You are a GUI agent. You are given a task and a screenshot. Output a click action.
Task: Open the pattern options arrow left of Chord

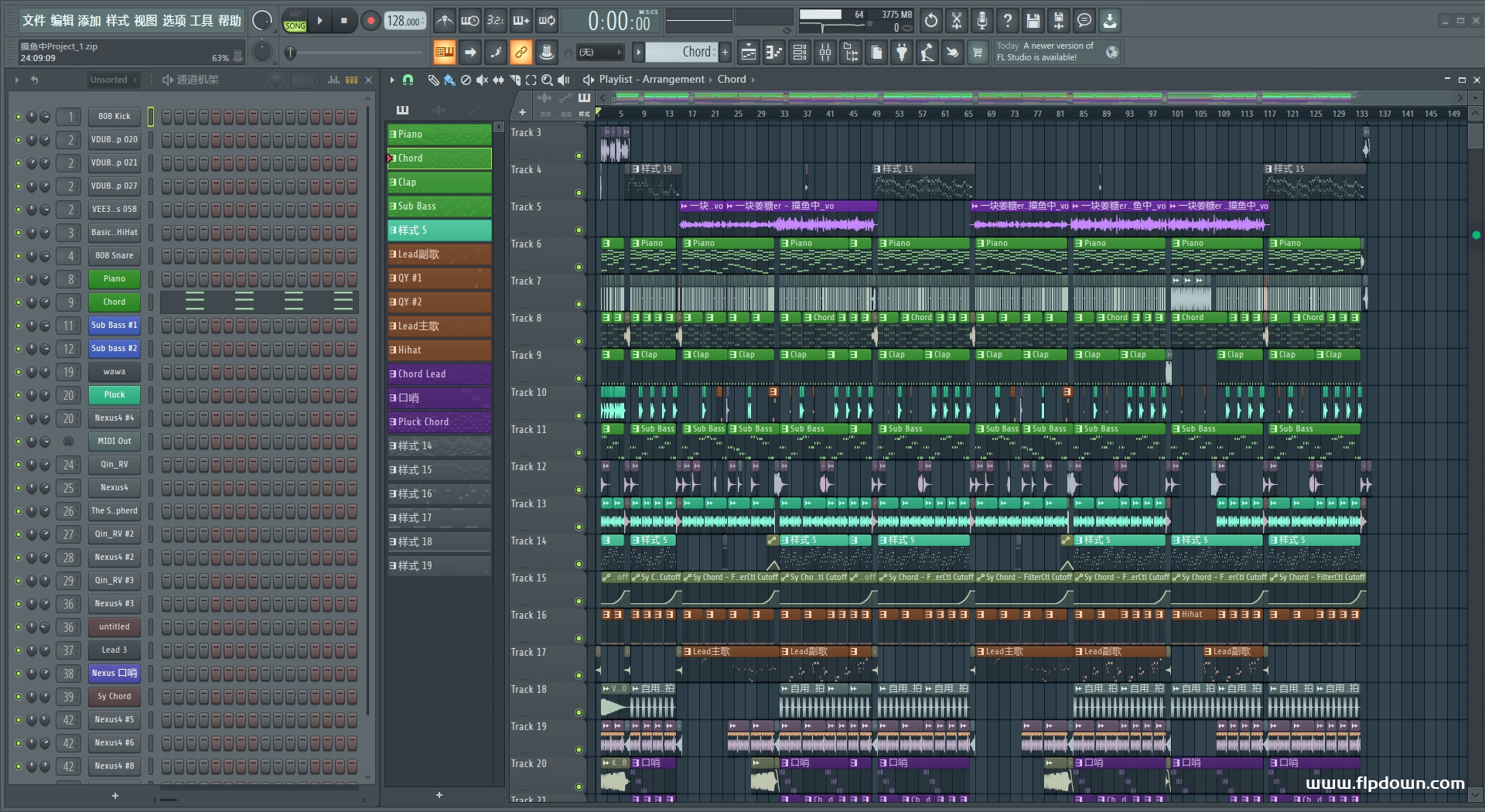pyautogui.click(x=638, y=52)
